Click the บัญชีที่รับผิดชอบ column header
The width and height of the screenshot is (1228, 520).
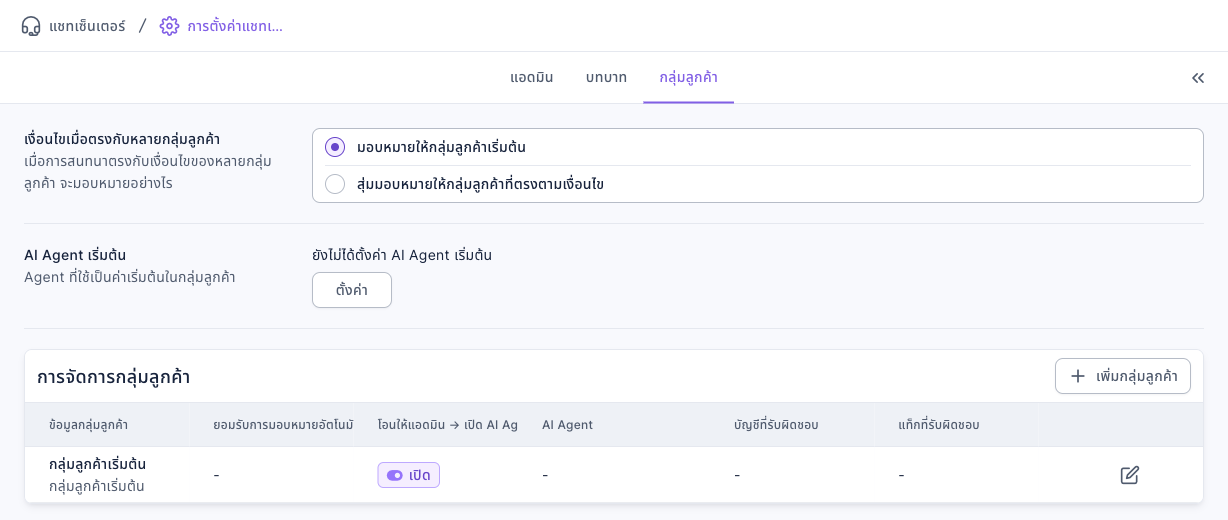[x=776, y=425]
